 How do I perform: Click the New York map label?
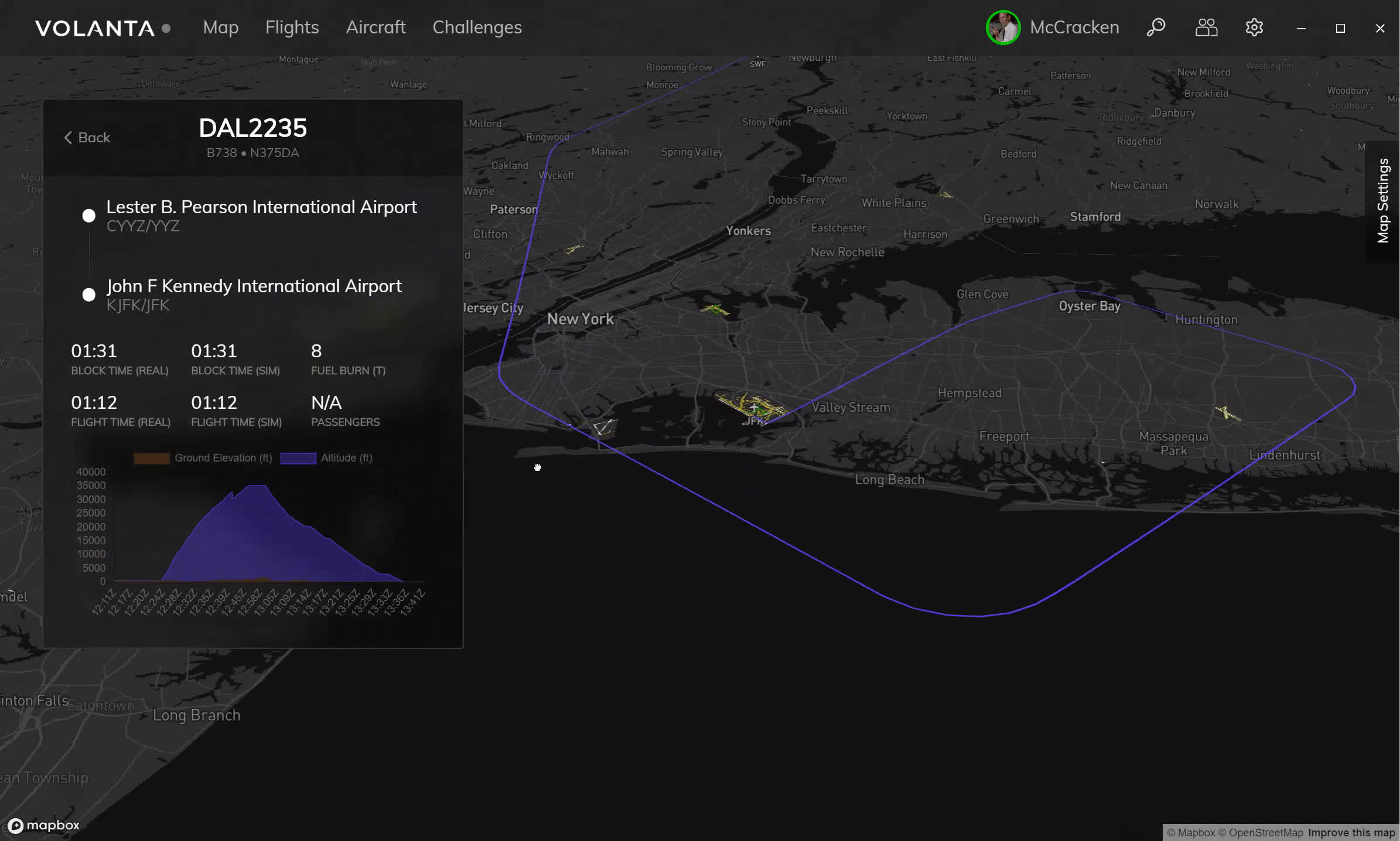pyautogui.click(x=580, y=319)
